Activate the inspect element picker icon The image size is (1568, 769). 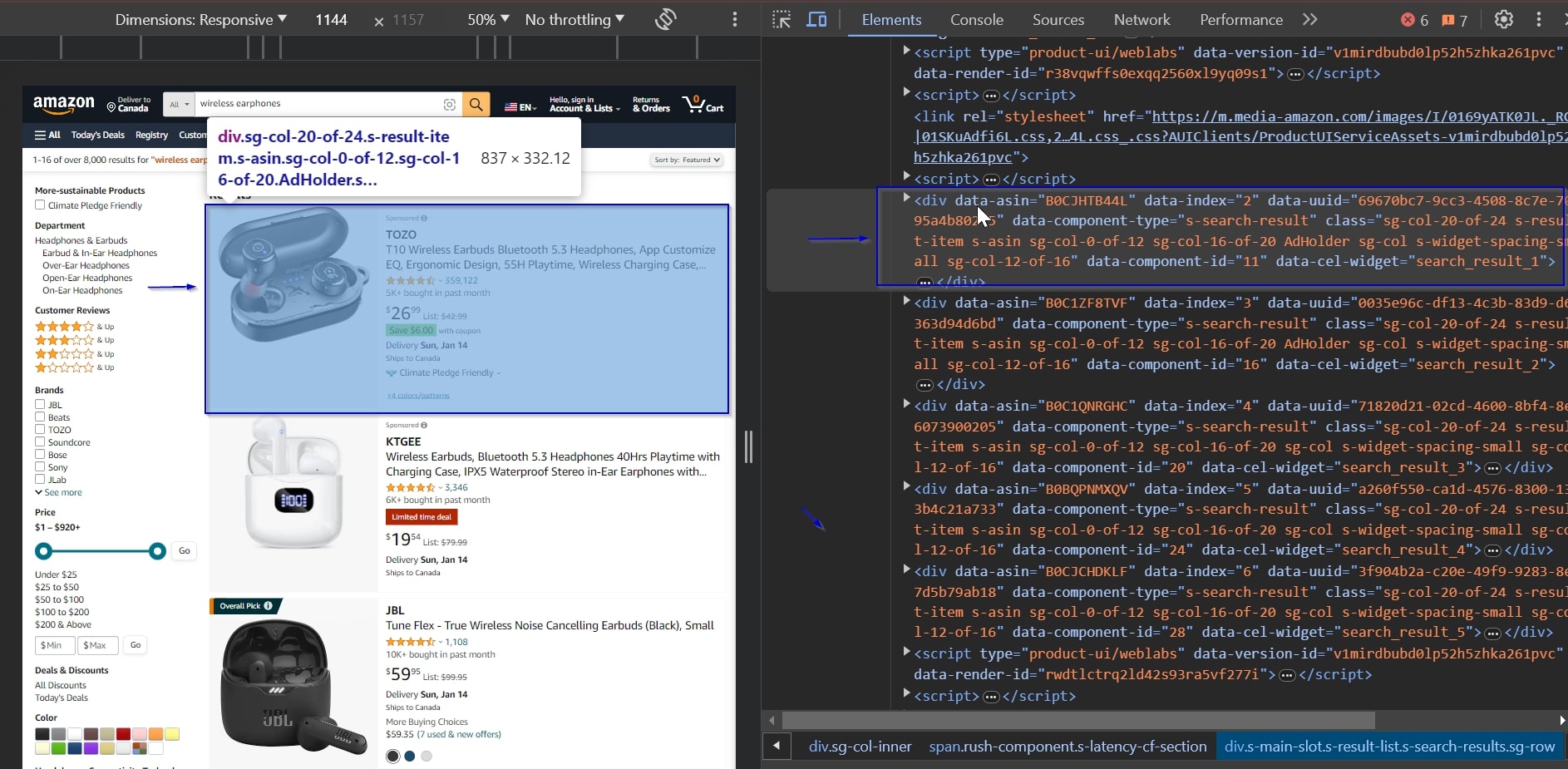(782, 19)
